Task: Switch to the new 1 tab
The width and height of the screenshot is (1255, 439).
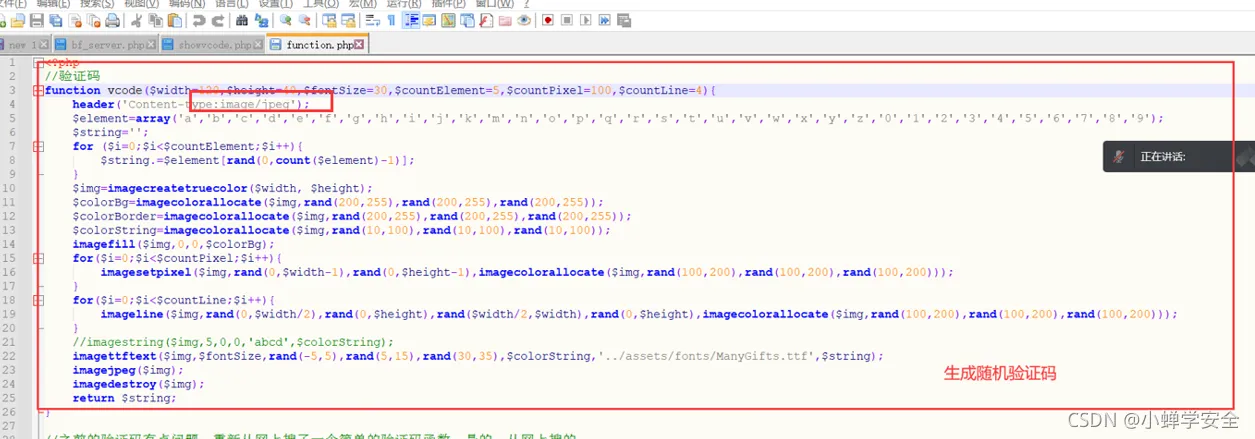Action: pyautogui.click(x=27, y=45)
